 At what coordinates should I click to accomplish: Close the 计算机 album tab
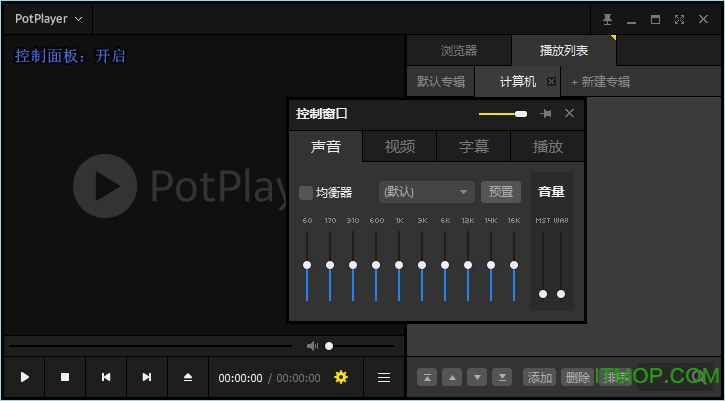(551, 82)
